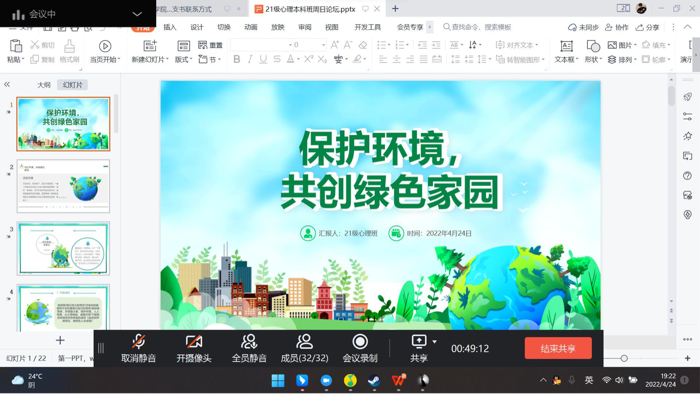
Task: Open the members list 成员(32/32)
Action: click(x=304, y=348)
